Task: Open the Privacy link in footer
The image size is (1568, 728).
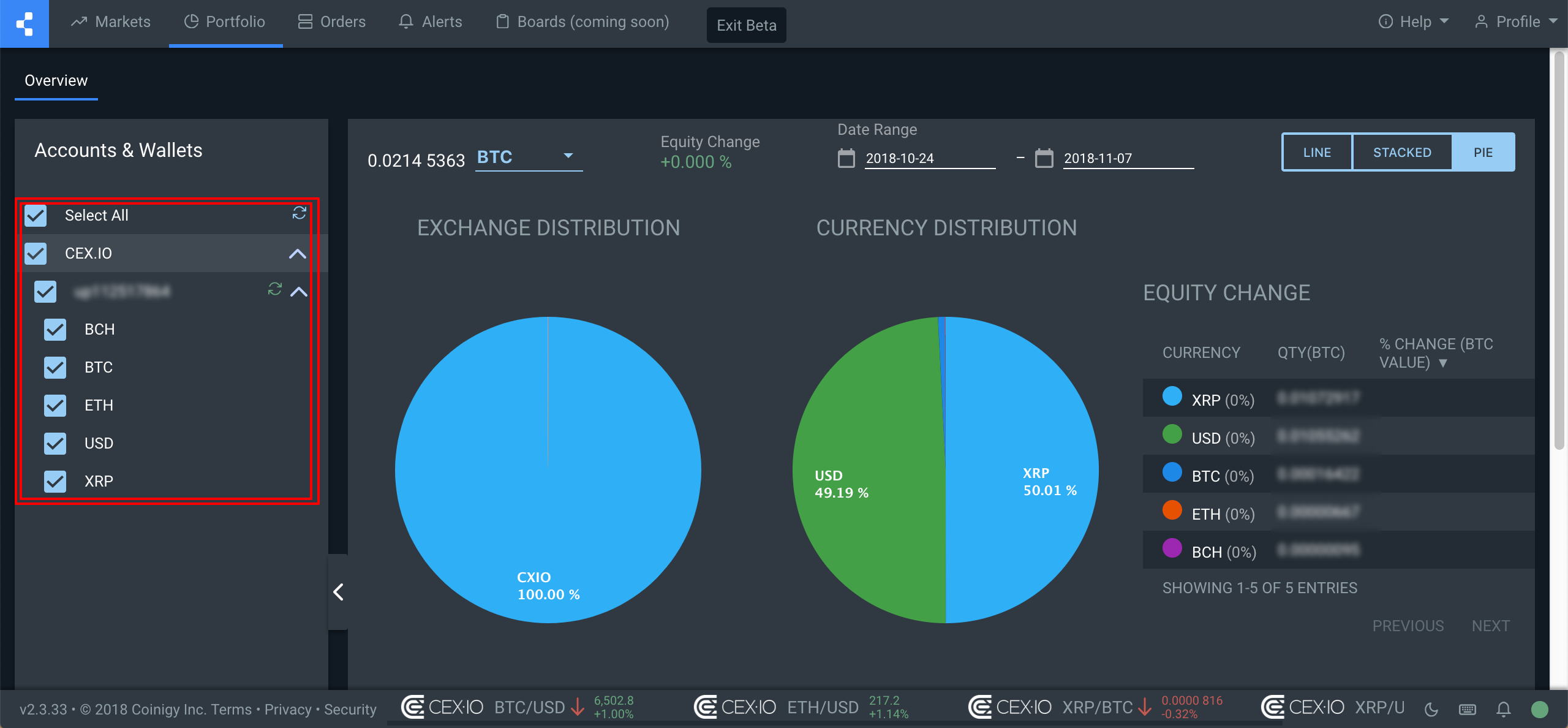Action: point(288,710)
